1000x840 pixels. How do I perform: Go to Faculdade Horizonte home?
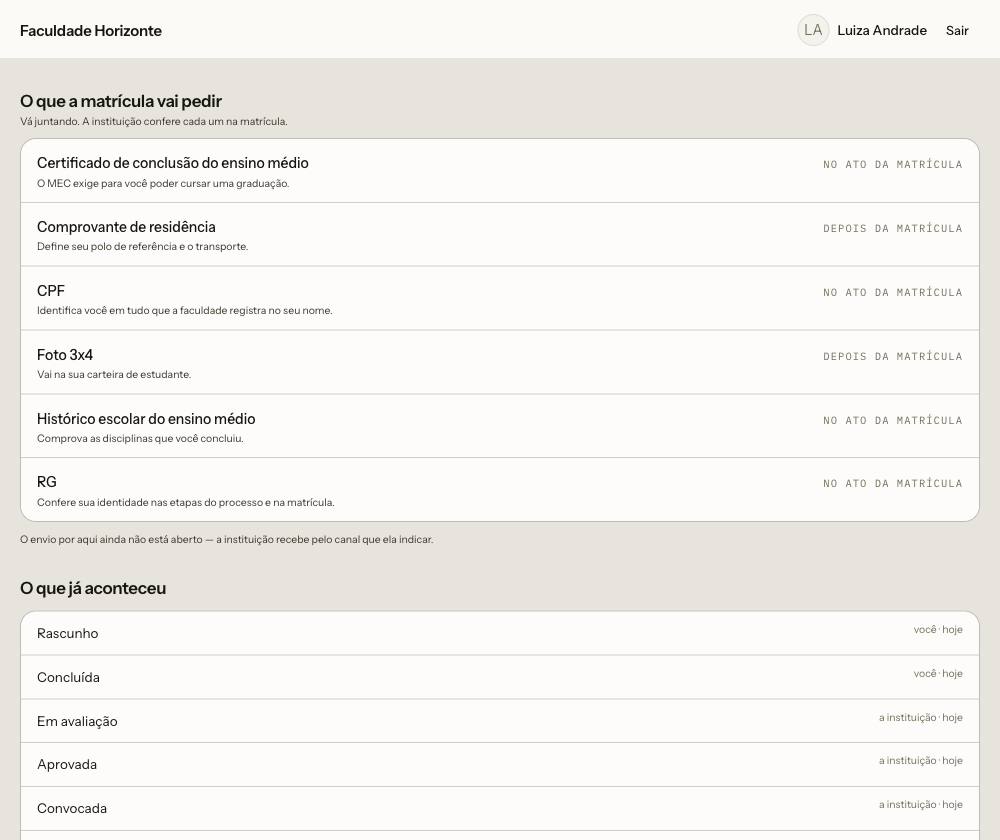click(91, 31)
